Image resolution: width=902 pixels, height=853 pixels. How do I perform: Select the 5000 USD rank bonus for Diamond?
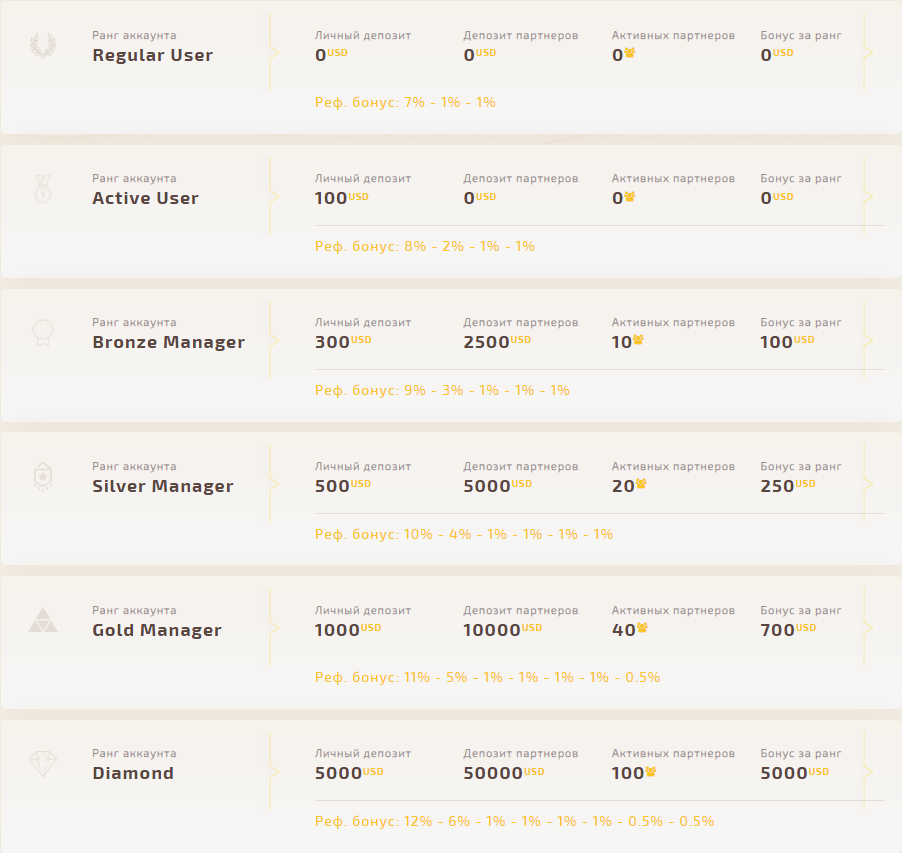(794, 772)
